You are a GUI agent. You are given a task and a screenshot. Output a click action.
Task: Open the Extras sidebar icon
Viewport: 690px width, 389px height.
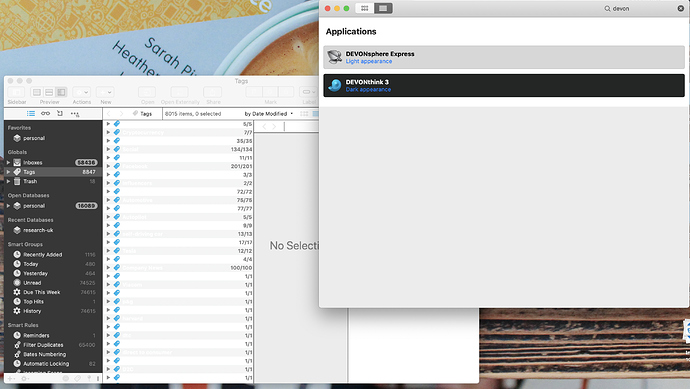click(75, 114)
